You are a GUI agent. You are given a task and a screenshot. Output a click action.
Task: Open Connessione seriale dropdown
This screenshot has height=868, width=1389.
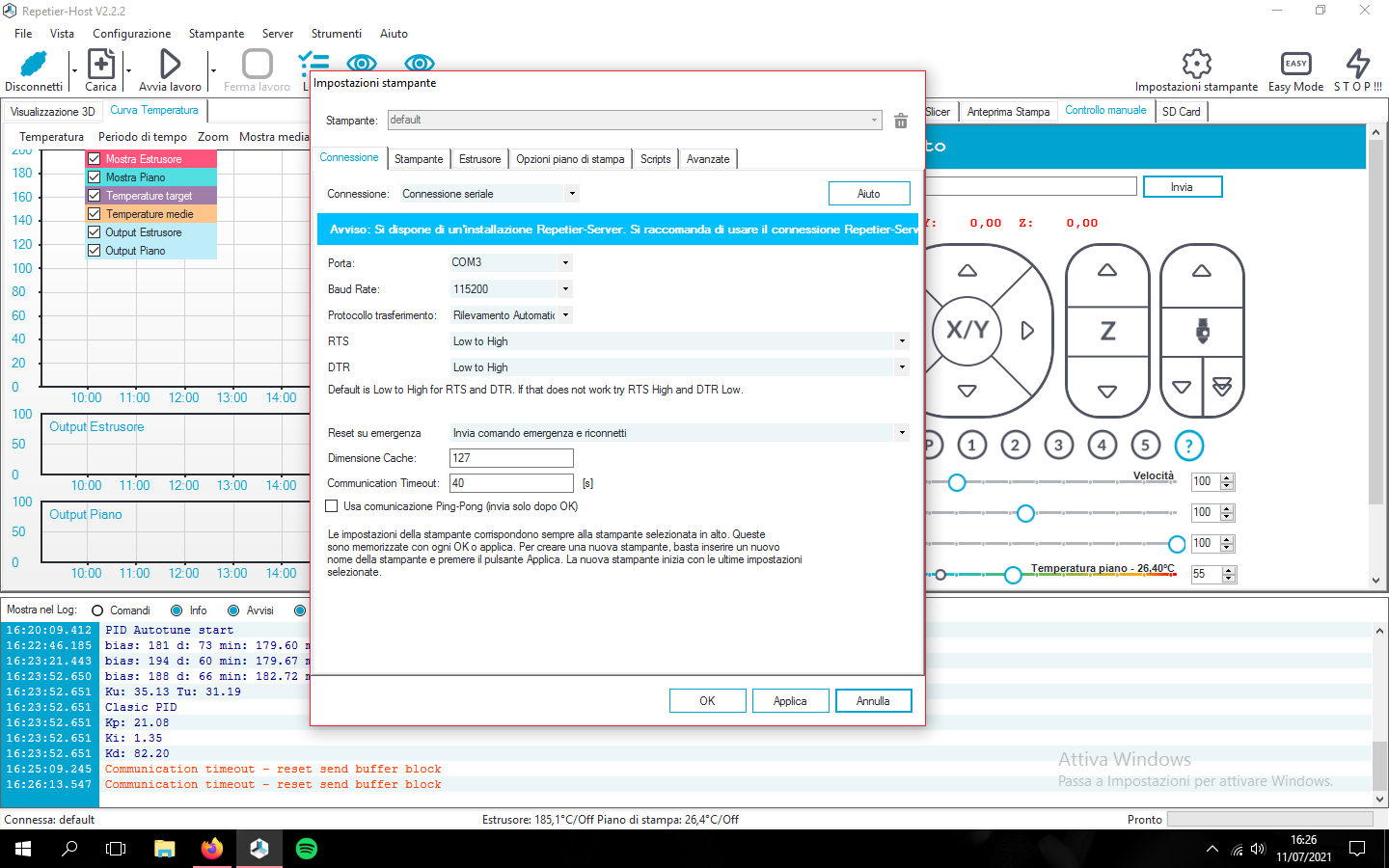coord(489,194)
